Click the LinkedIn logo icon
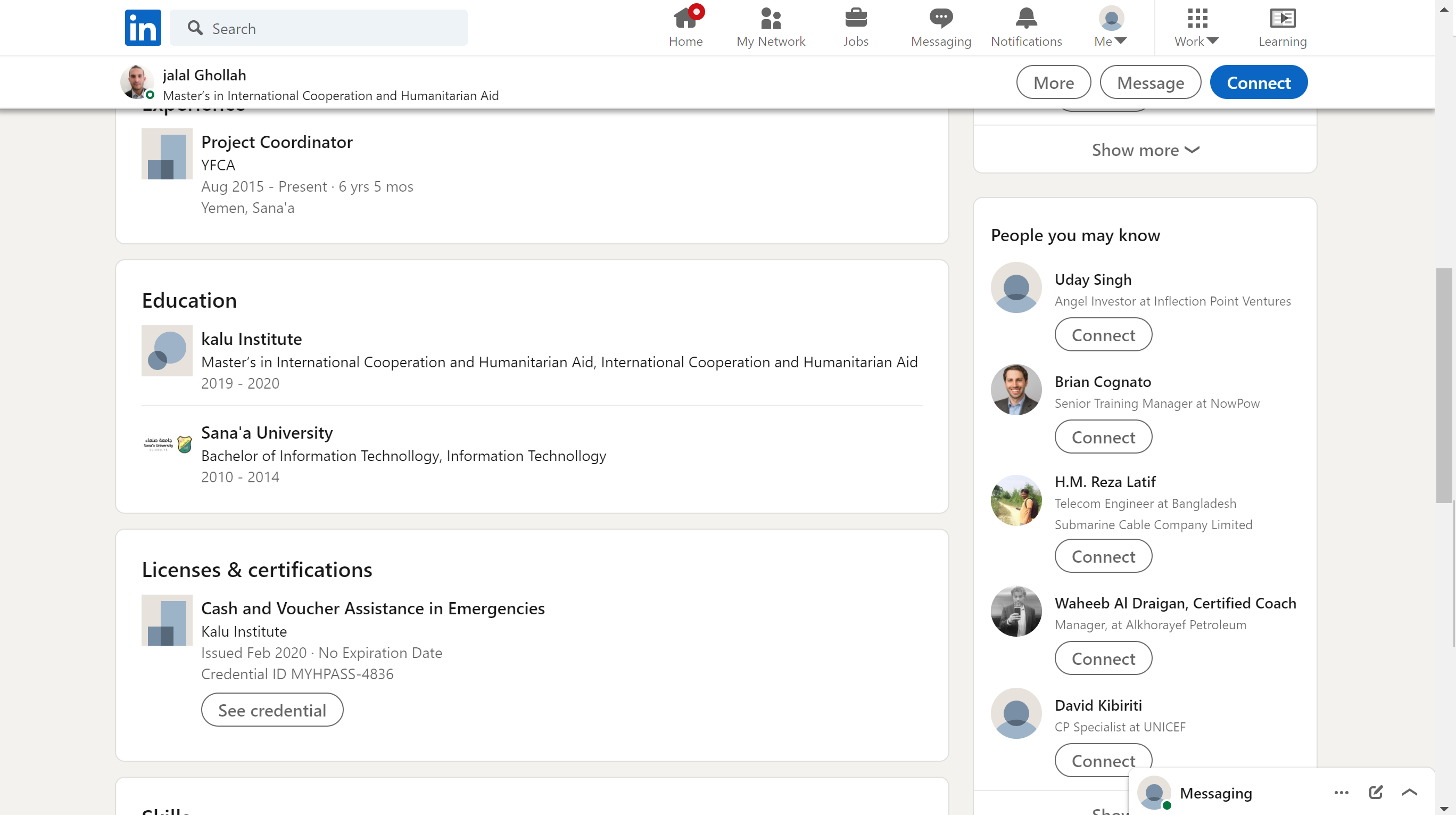Viewport: 1456px width, 815px height. [x=143, y=28]
